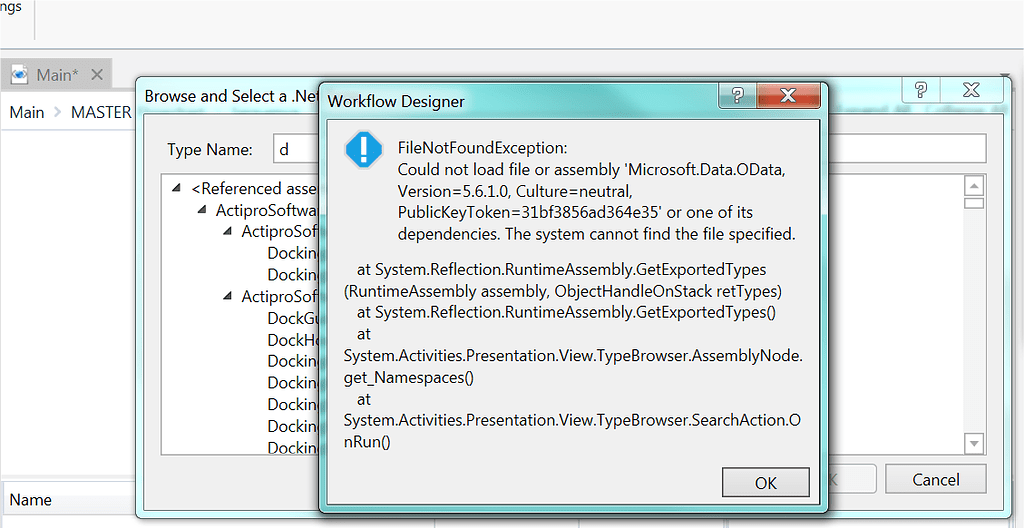Click the type list scrollbar thumb
This screenshot has width=1024, height=528.
pos(974,203)
